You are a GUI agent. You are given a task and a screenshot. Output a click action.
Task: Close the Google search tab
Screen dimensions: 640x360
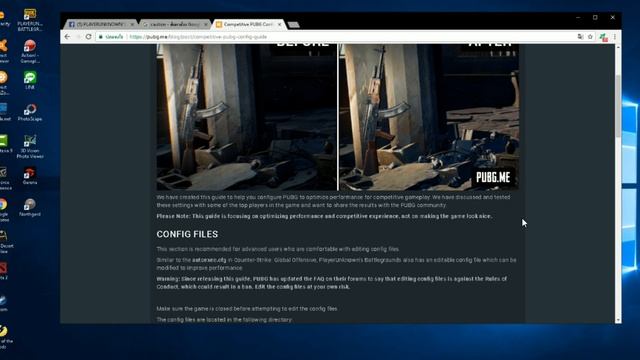click(x=205, y=24)
